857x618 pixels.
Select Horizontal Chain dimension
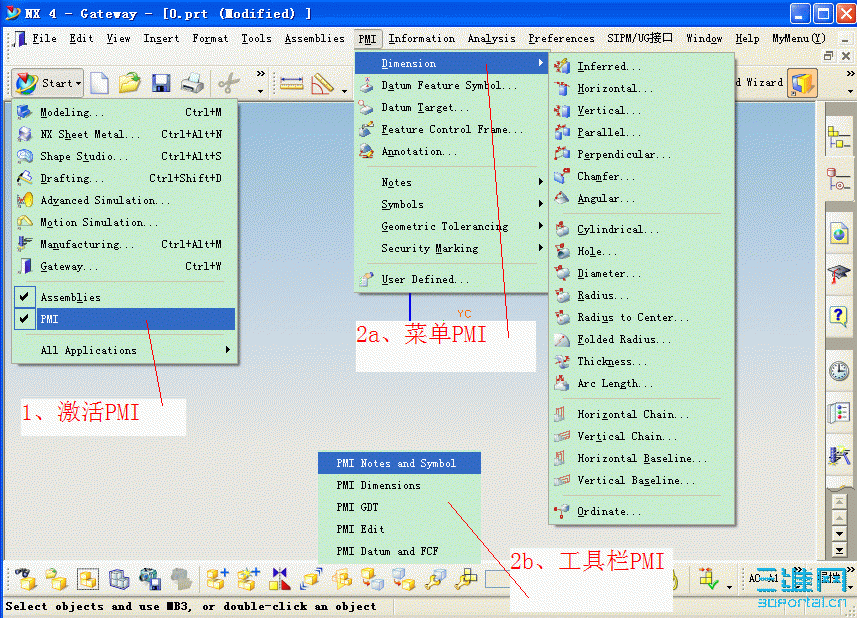[642, 414]
